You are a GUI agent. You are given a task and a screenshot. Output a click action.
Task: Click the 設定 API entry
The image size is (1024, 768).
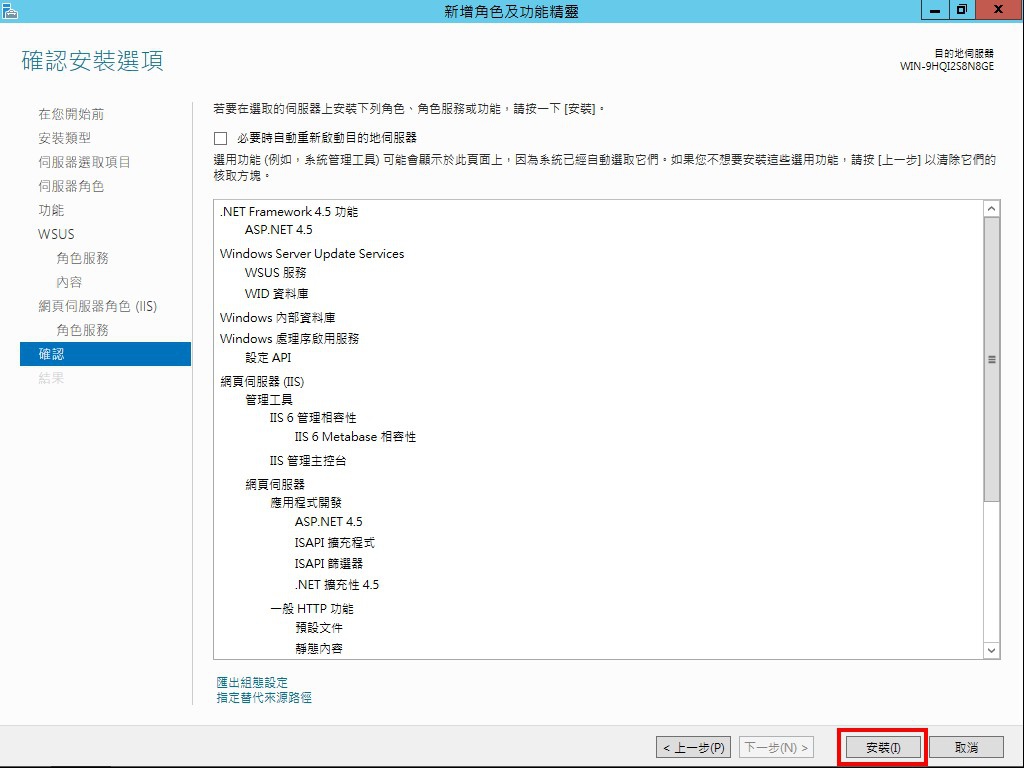click(268, 358)
